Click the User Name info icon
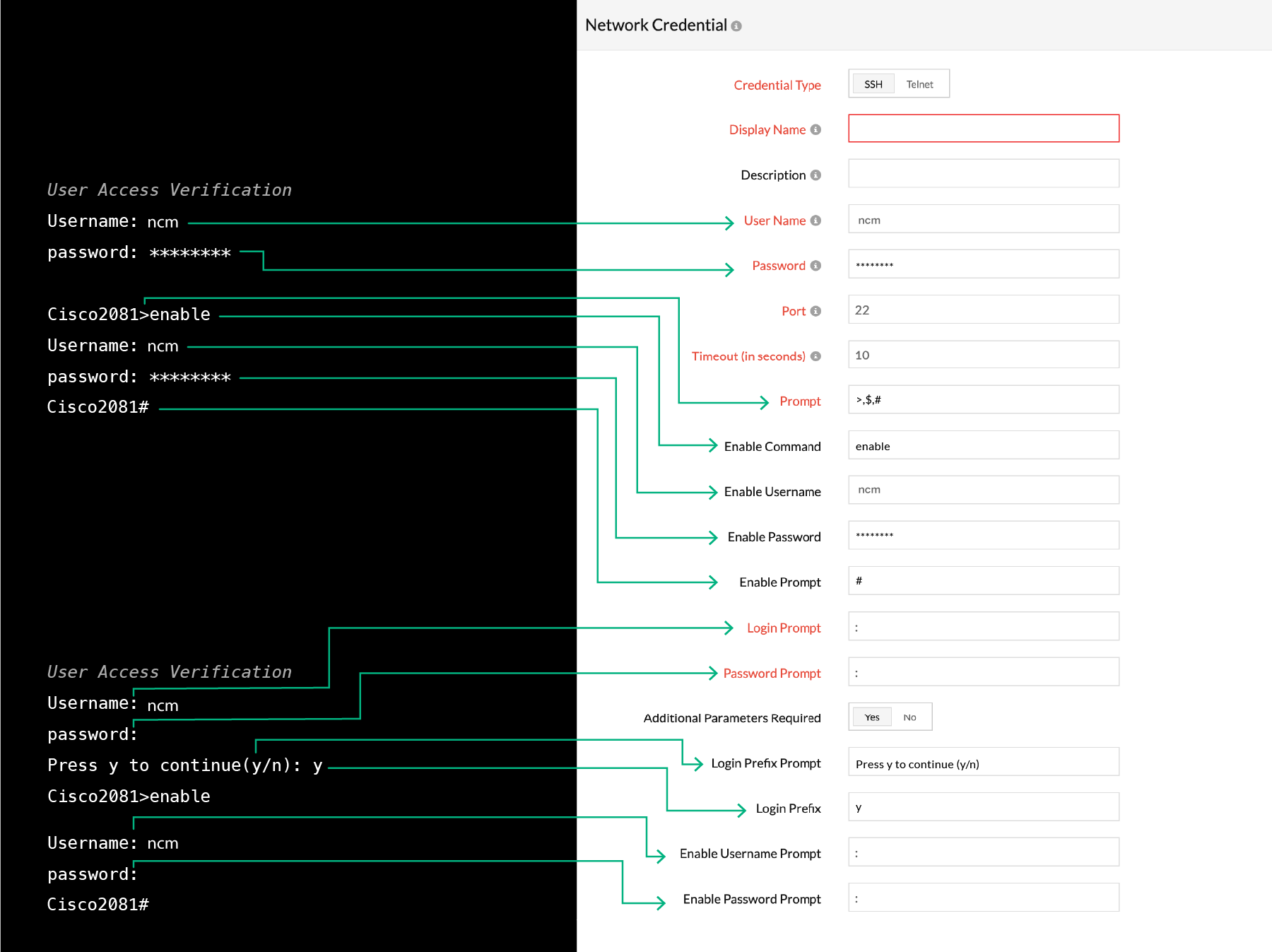The width and height of the screenshot is (1272, 952). click(x=815, y=221)
